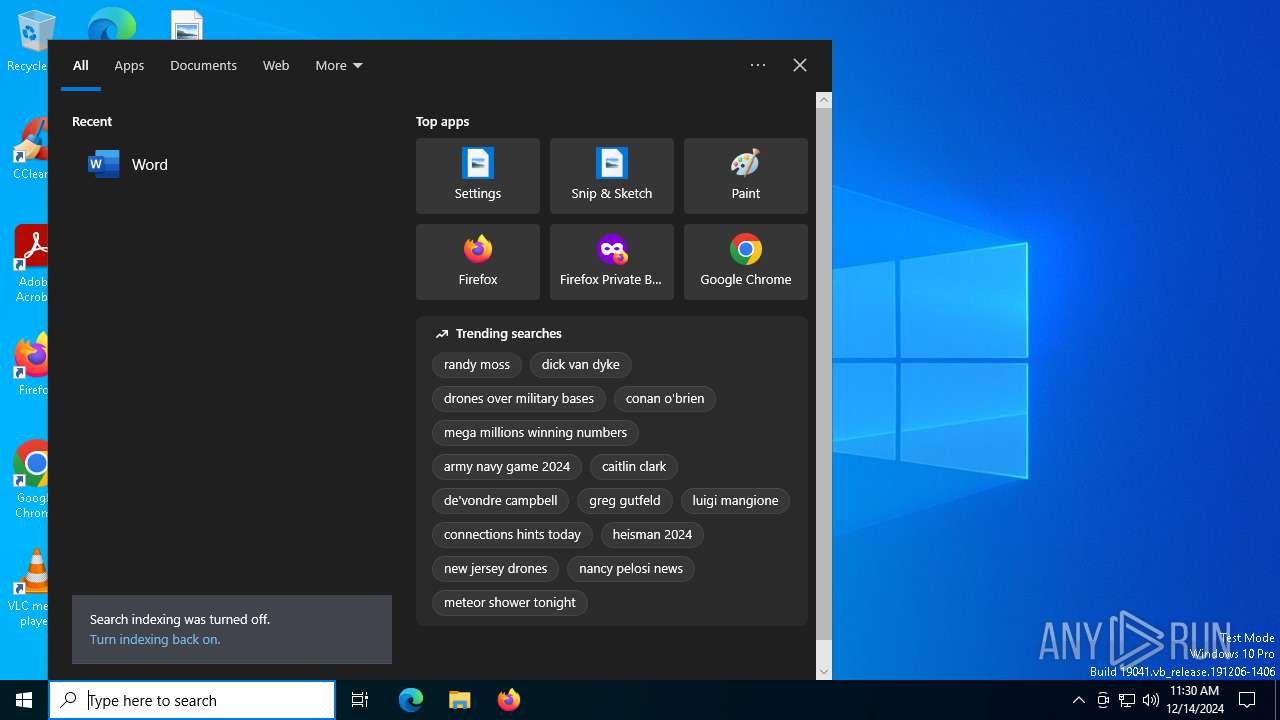The height and width of the screenshot is (720, 1280).
Task: Open Adobe Acrobat desktop shortcut
Action: pos(30,264)
